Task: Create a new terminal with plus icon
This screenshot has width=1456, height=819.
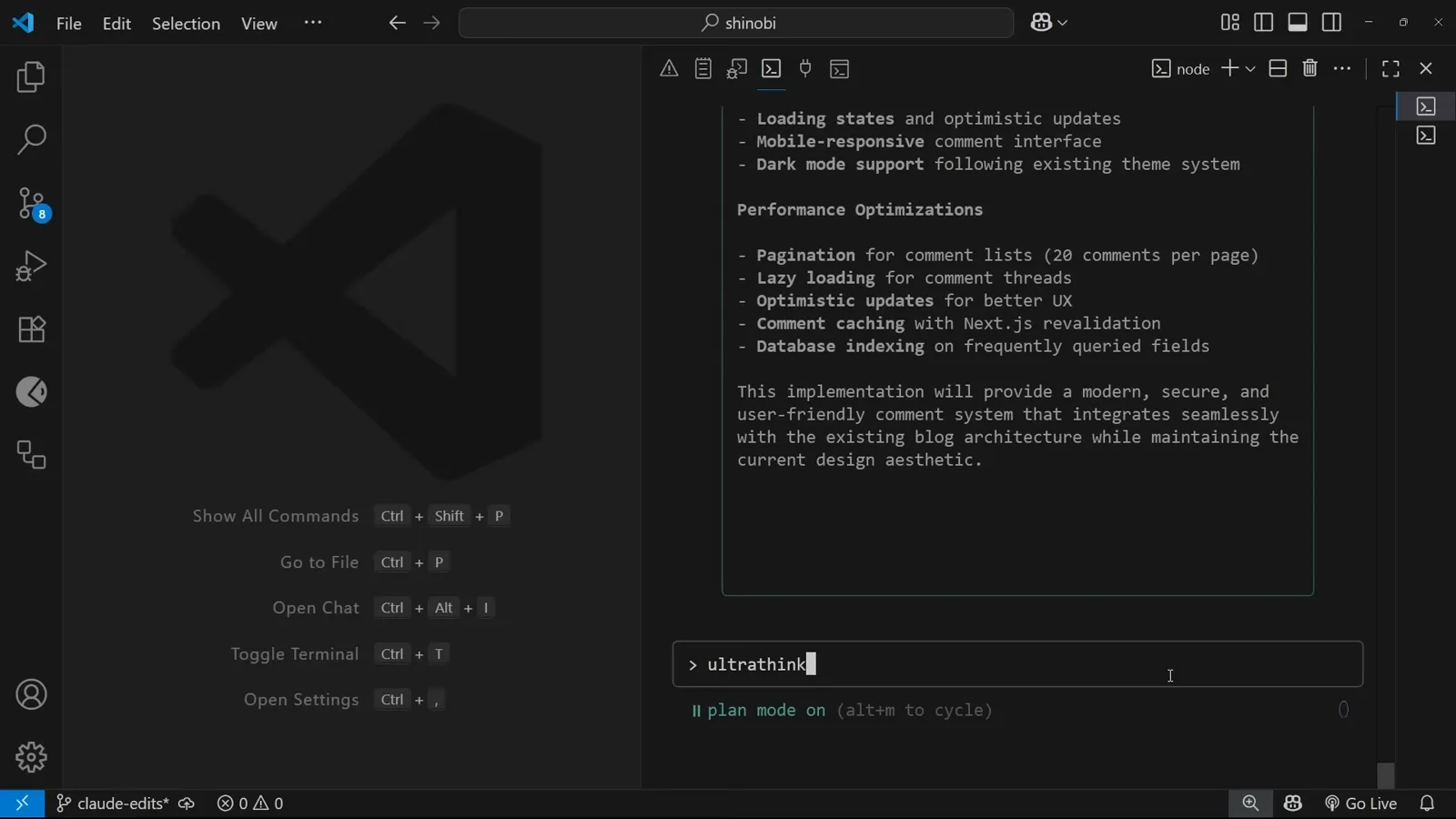Action: click(1229, 68)
